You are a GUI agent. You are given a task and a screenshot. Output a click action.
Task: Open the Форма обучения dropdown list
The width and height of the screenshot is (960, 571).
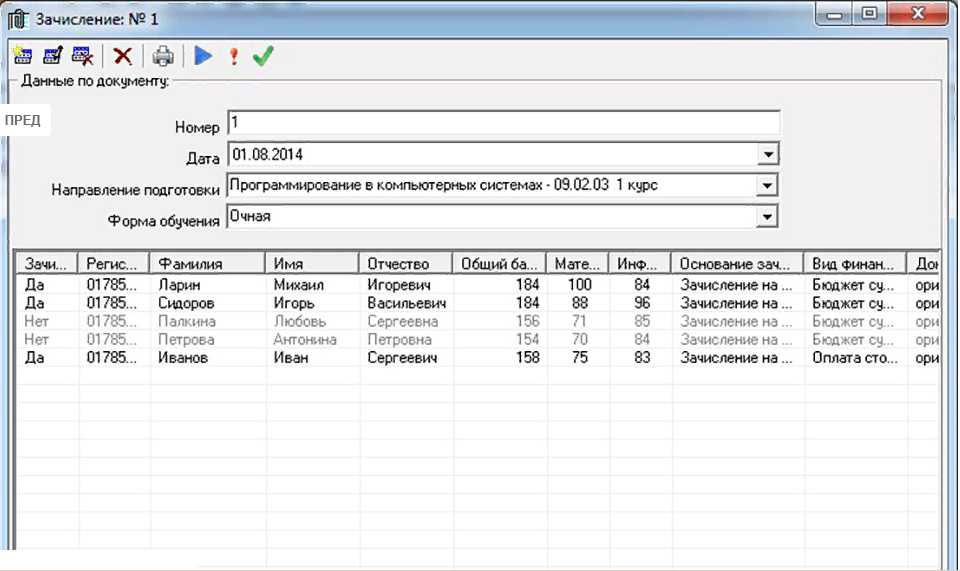click(x=767, y=216)
